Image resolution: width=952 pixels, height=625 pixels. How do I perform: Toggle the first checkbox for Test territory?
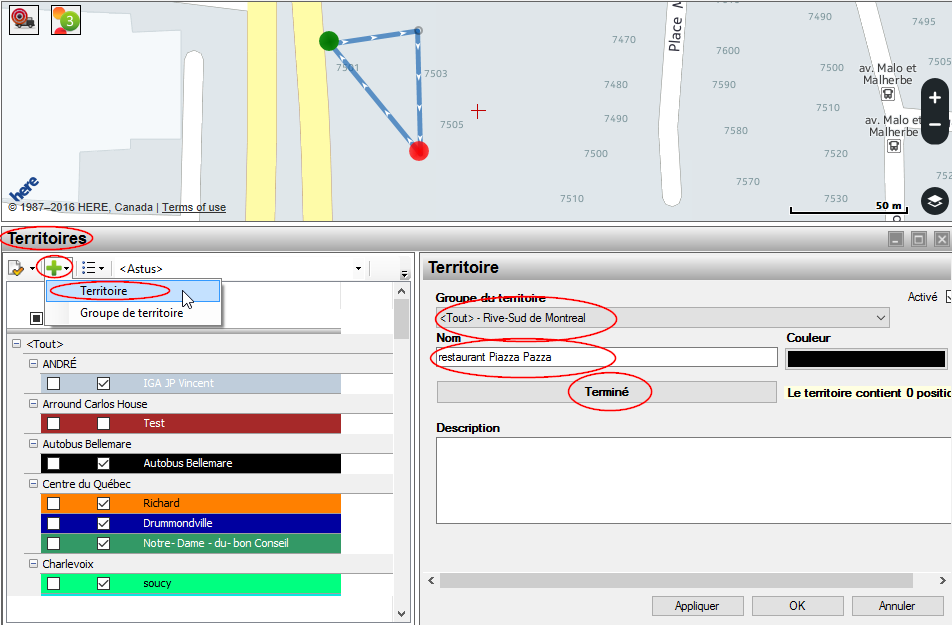click(x=53, y=423)
